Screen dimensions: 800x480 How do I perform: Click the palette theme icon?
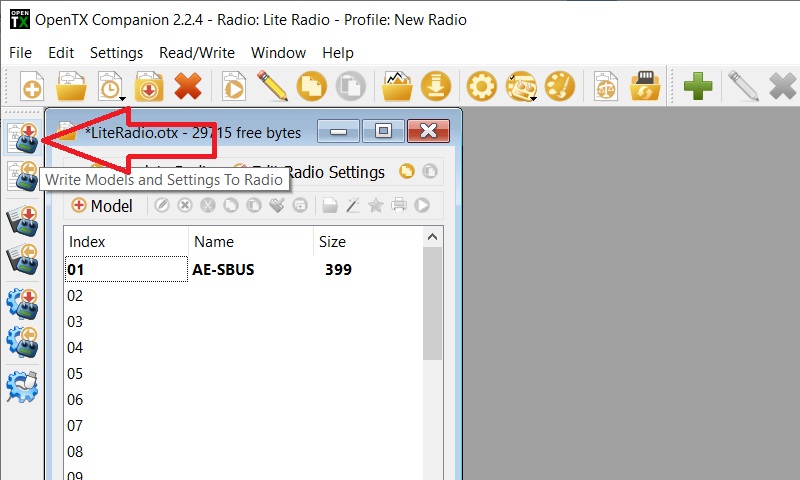pyautogui.click(x=560, y=86)
